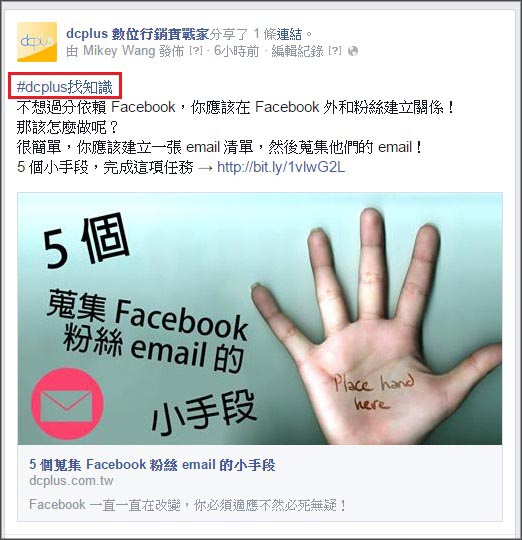Open the 編輯紀錄 edit history link

point(297,51)
